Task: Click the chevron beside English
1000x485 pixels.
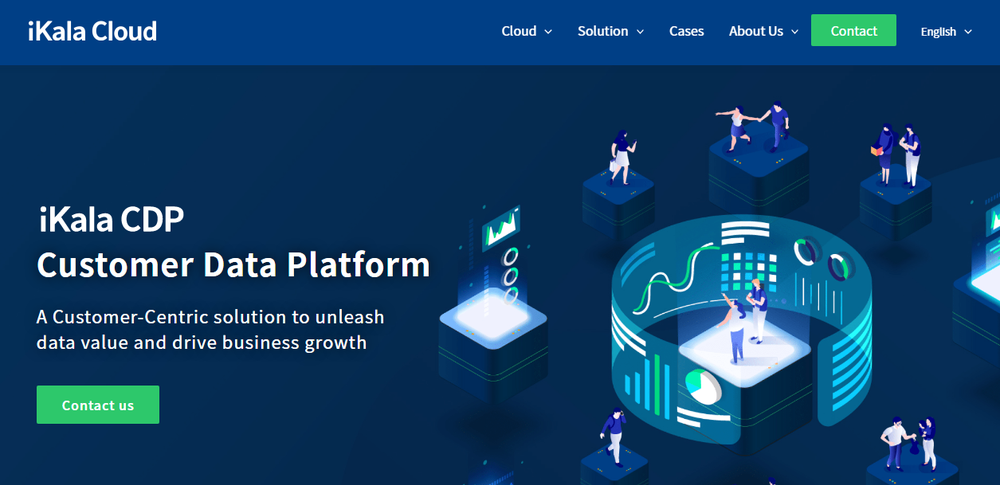Action: pyautogui.click(x=967, y=31)
